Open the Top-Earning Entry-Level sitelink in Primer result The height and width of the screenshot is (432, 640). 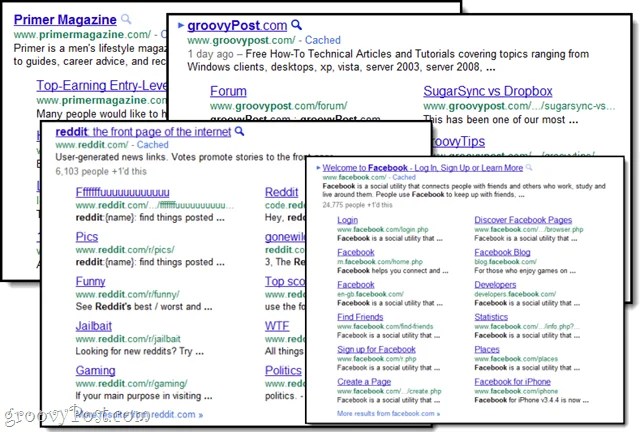(x=101, y=85)
